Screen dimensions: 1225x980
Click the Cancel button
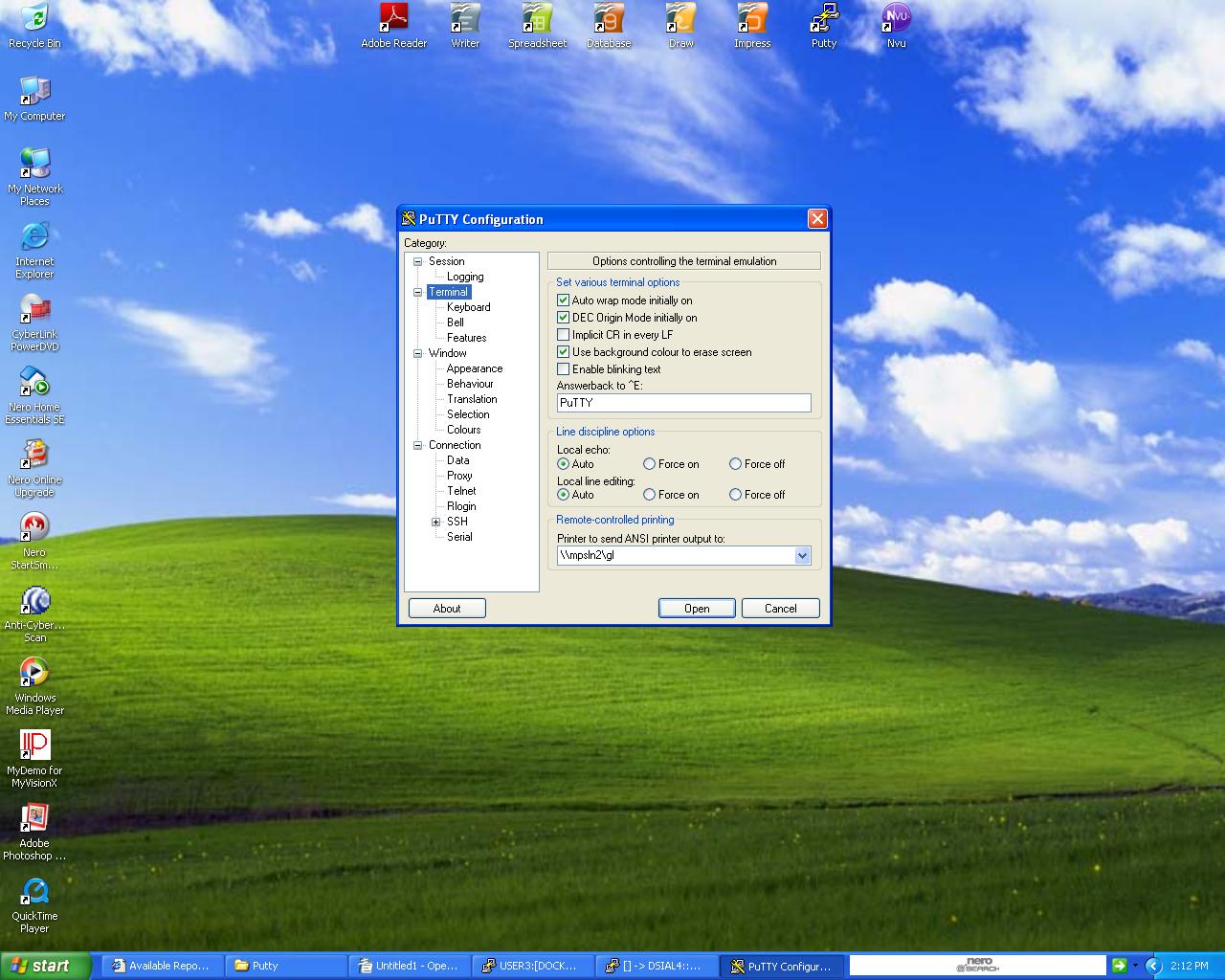click(x=781, y=609)
